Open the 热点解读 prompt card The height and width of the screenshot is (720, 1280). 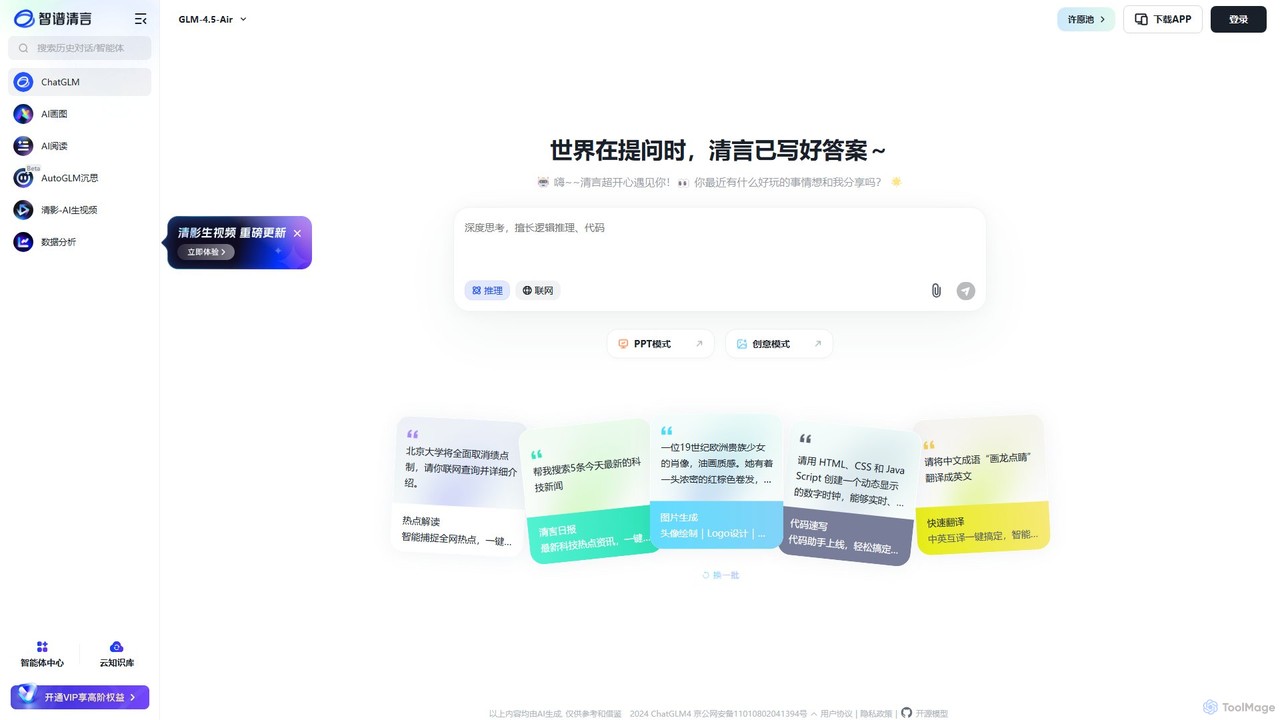[x=458, y=487]
